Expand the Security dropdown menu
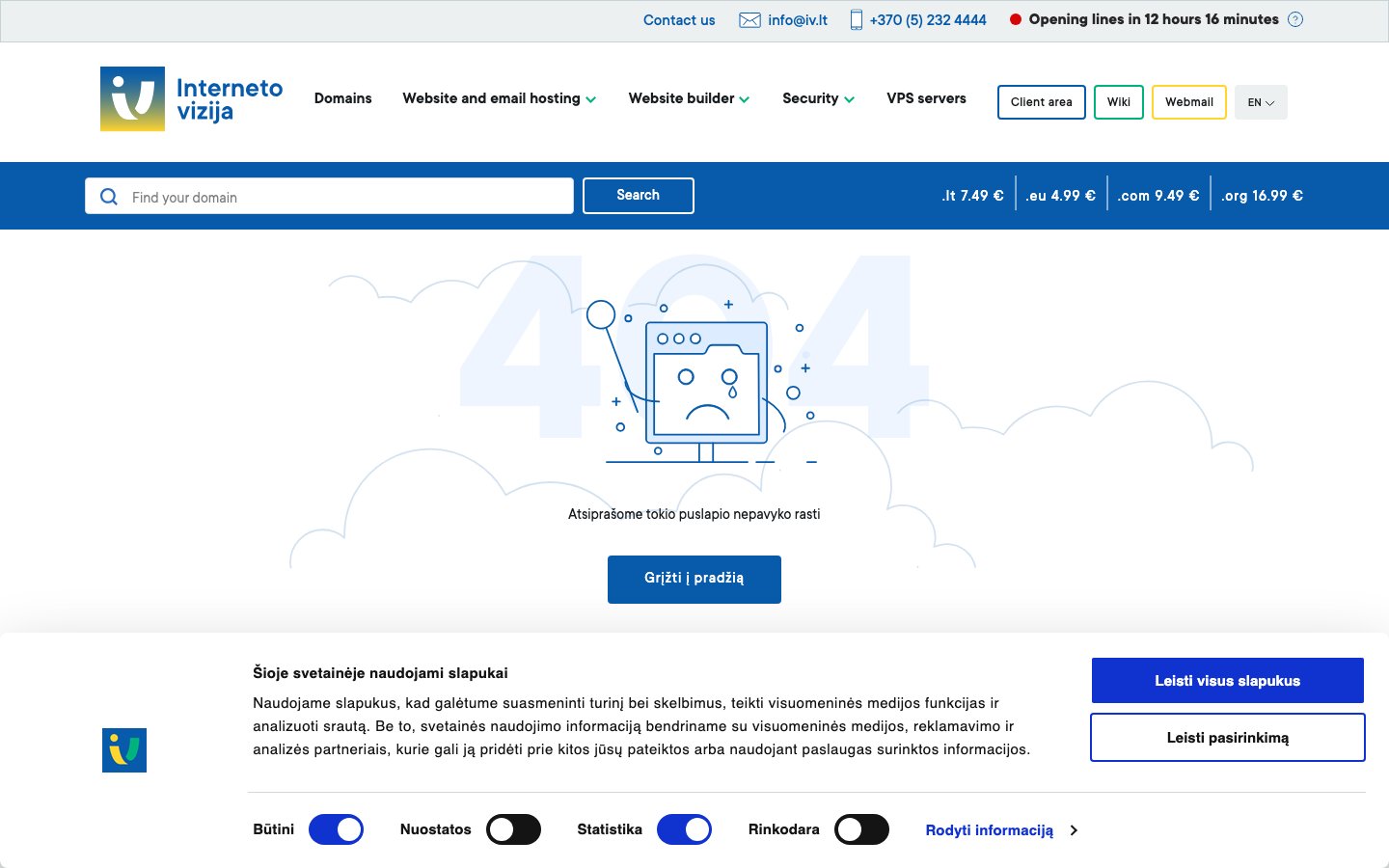Screen dimensions: 1389x868 [818, 98]
